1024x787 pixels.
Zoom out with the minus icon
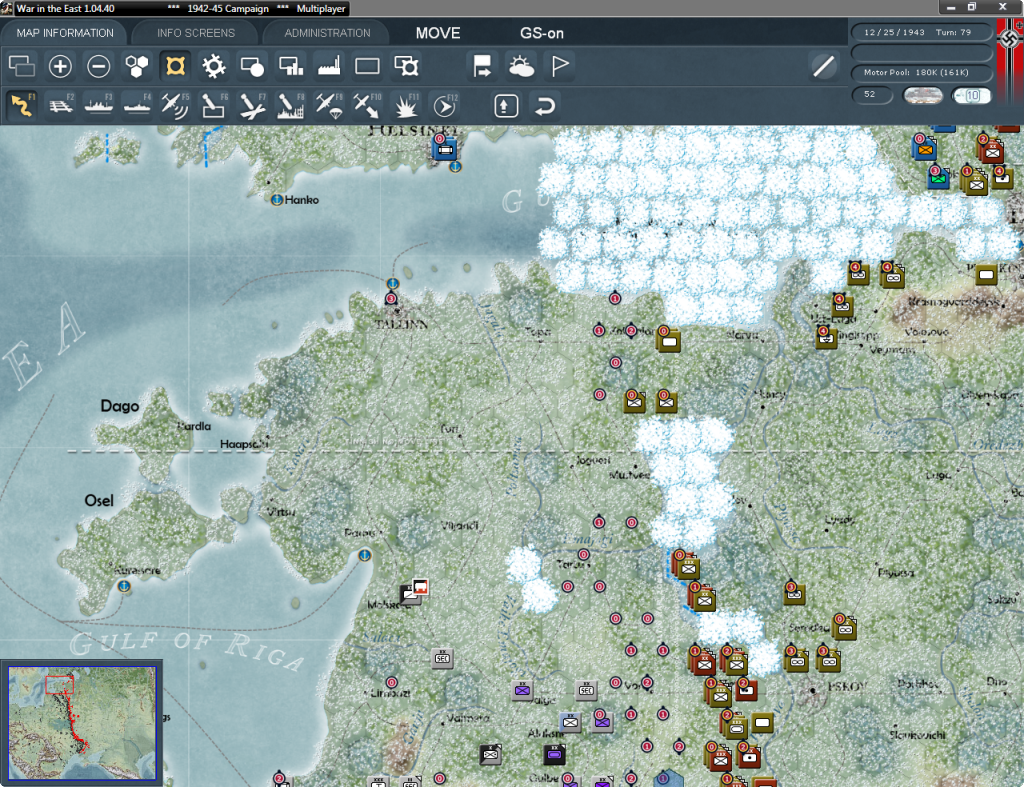pos(99,66)
